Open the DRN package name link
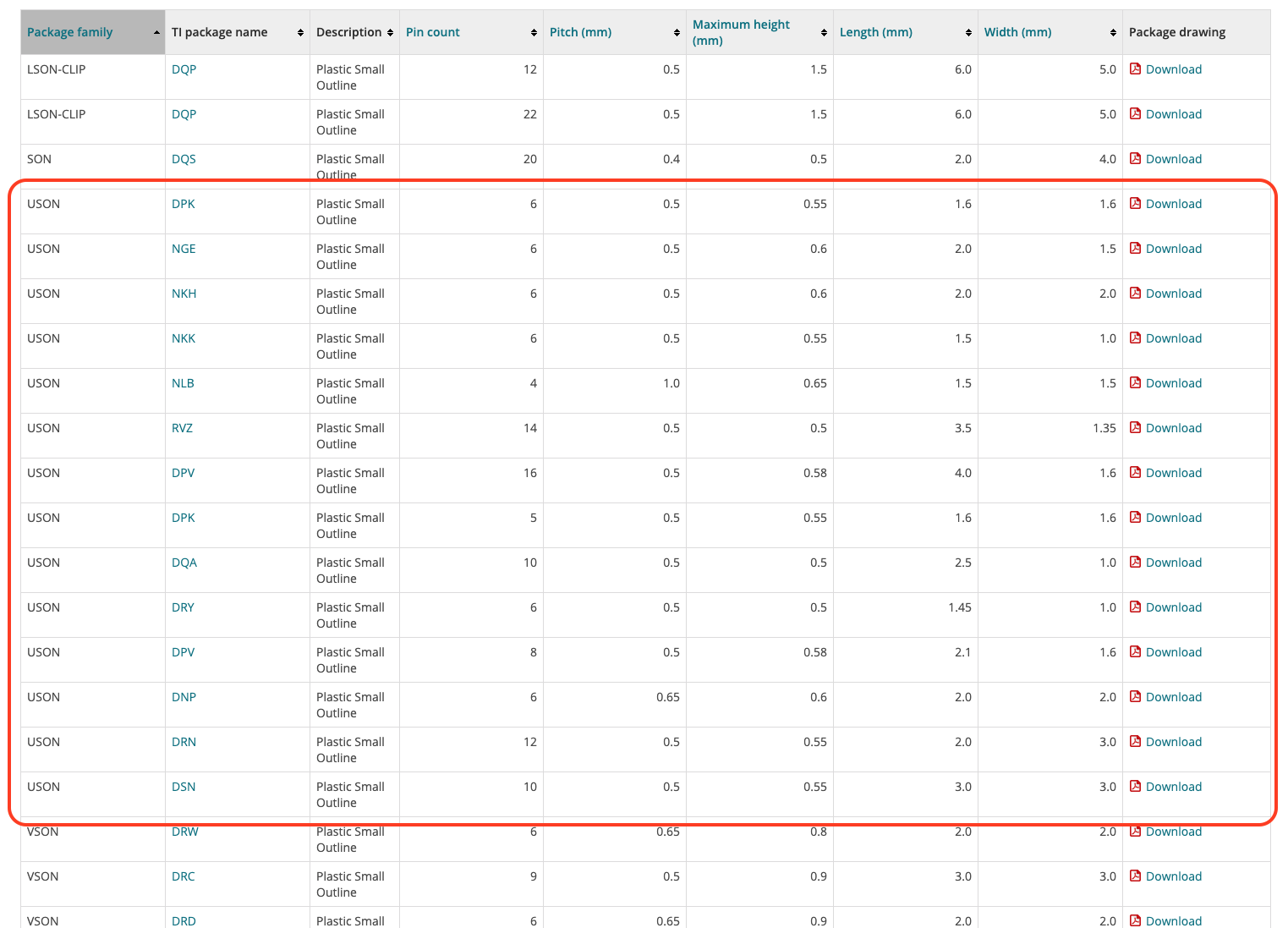The height and width of the screenshot is (928, 1288). click(x=184, y=742)
